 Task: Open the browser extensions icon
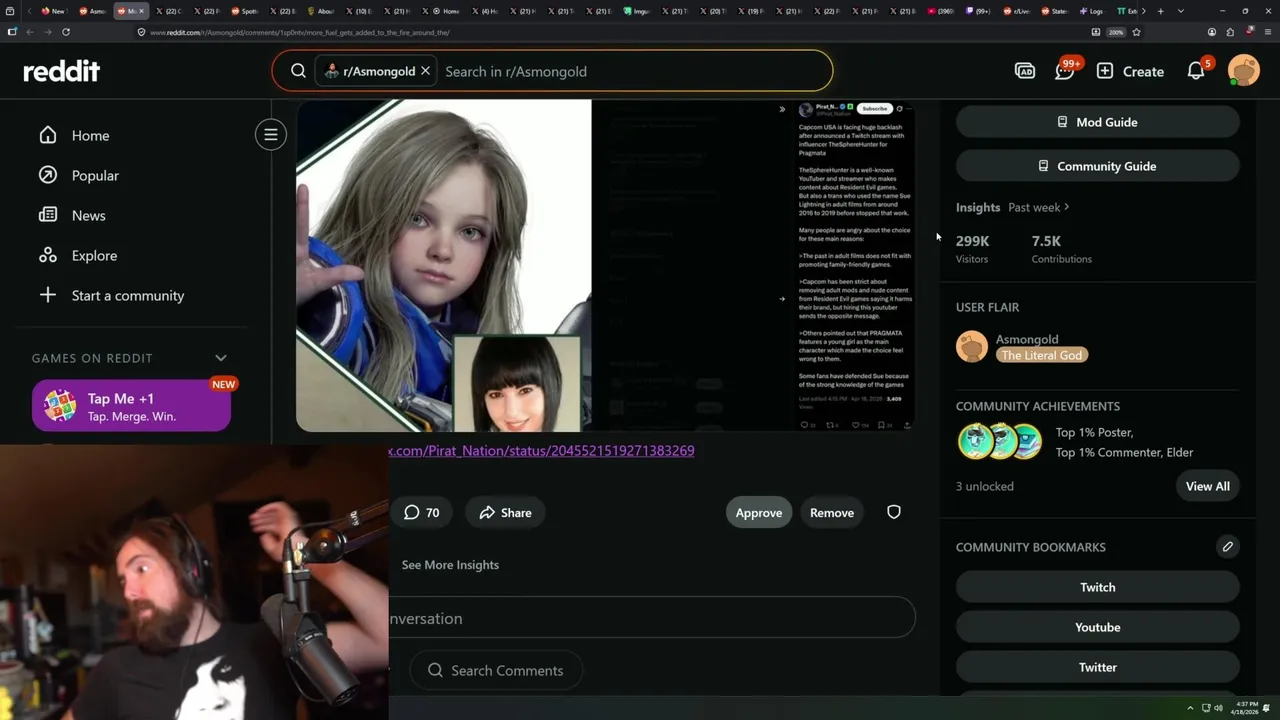click(1230, 32)
